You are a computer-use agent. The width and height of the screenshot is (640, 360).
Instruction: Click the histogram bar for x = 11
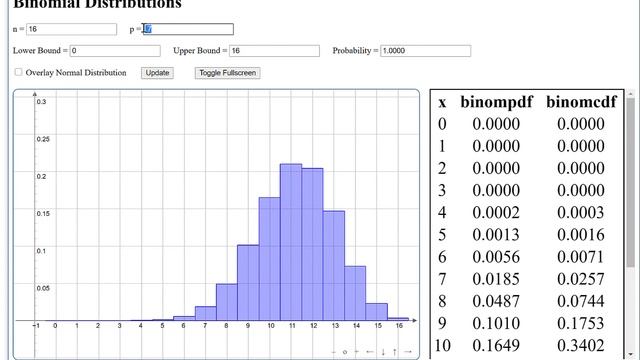291,242
